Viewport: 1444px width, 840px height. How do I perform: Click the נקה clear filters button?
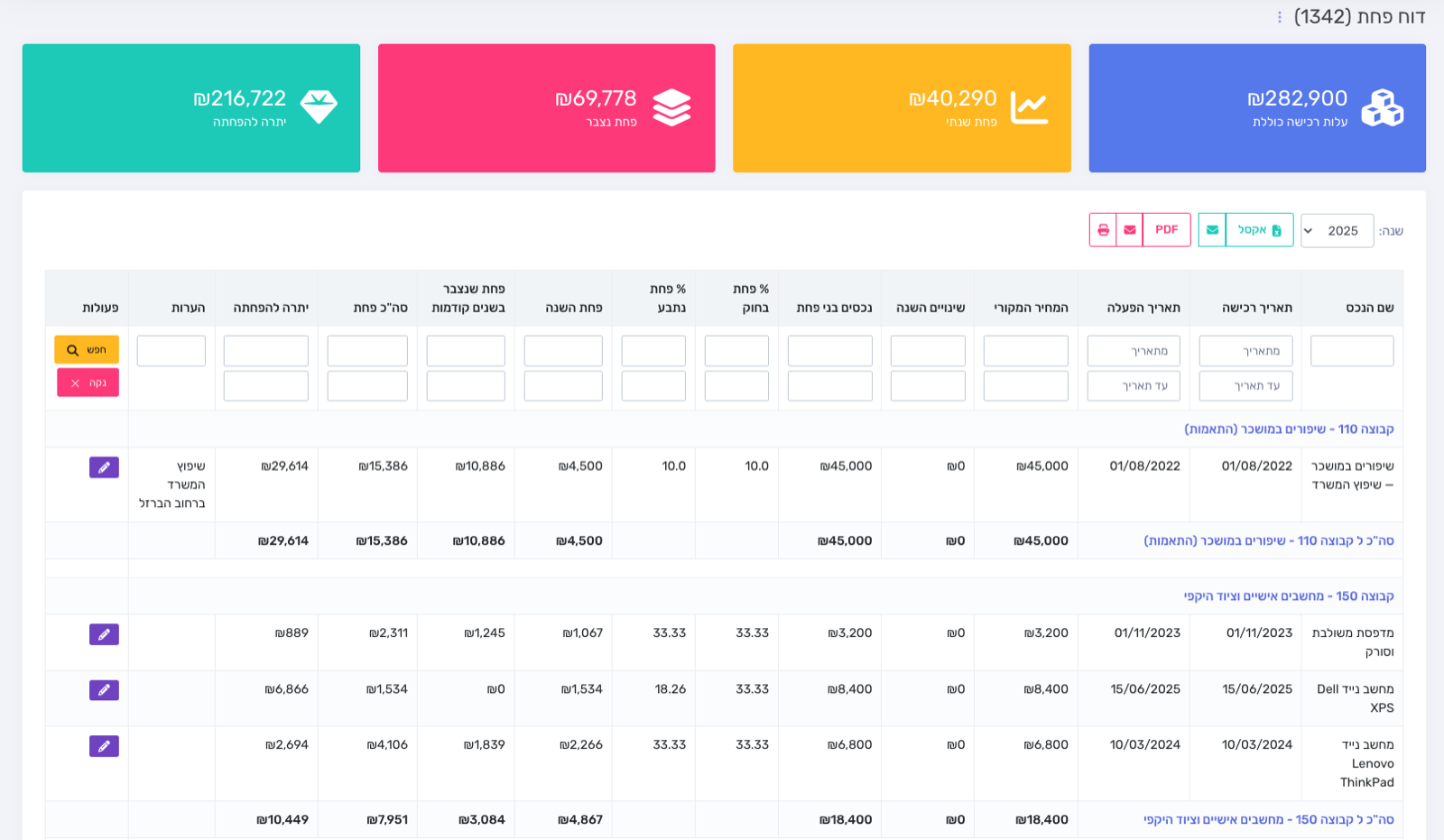tap(88, 383)
